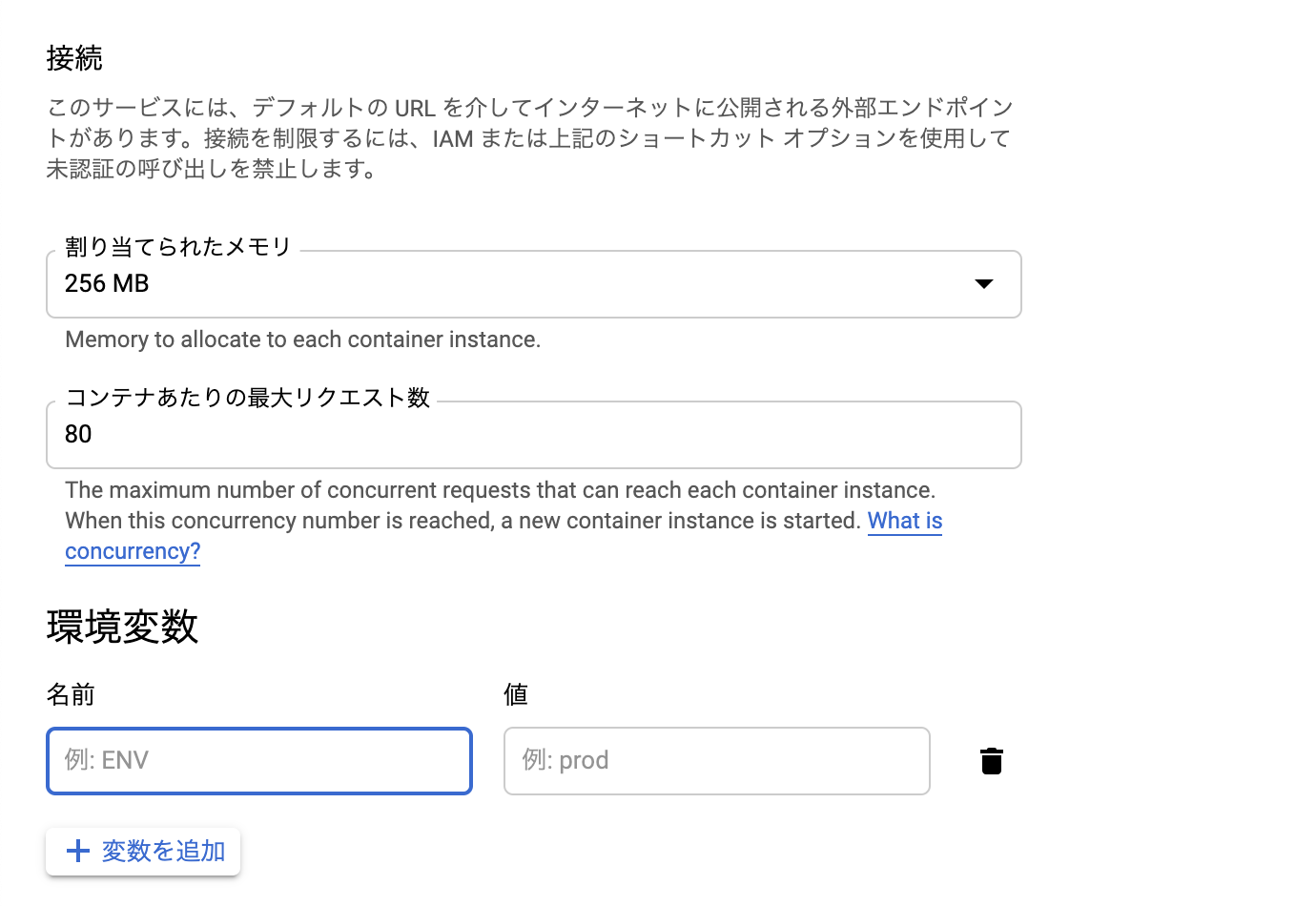1316x906 pixels.
Task: Click the 接続 section heading
Action: 74,58
